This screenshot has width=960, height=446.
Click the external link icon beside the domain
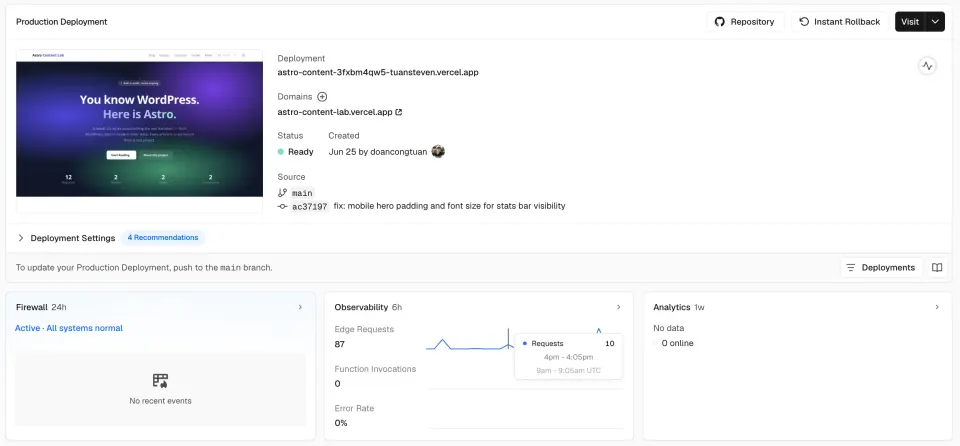(399, 112)
